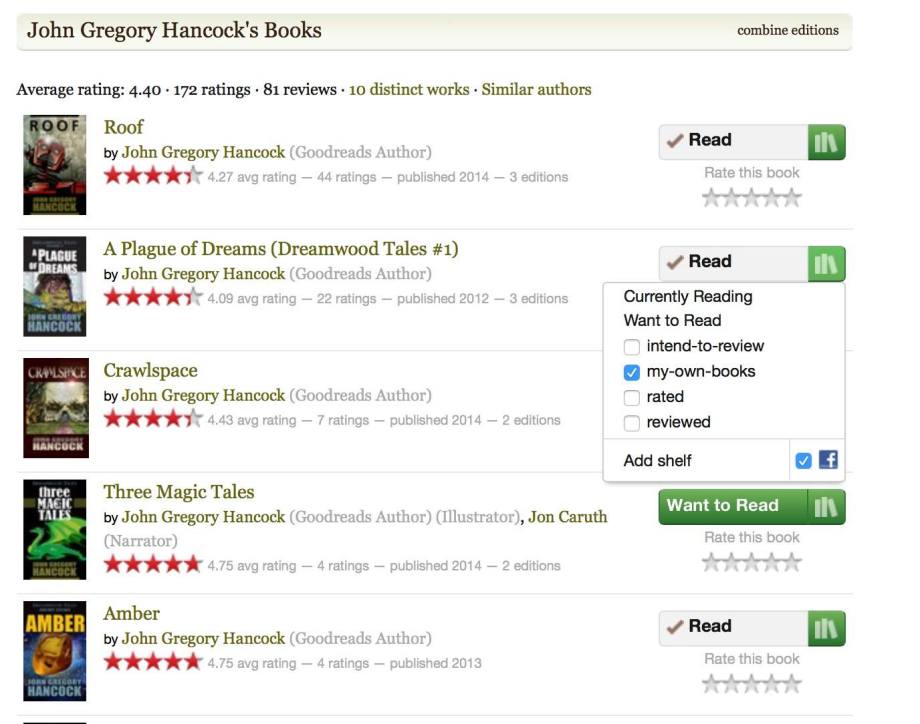920x724 pixels.
Task: Open the combine editions link
Action: click(788, 30)
